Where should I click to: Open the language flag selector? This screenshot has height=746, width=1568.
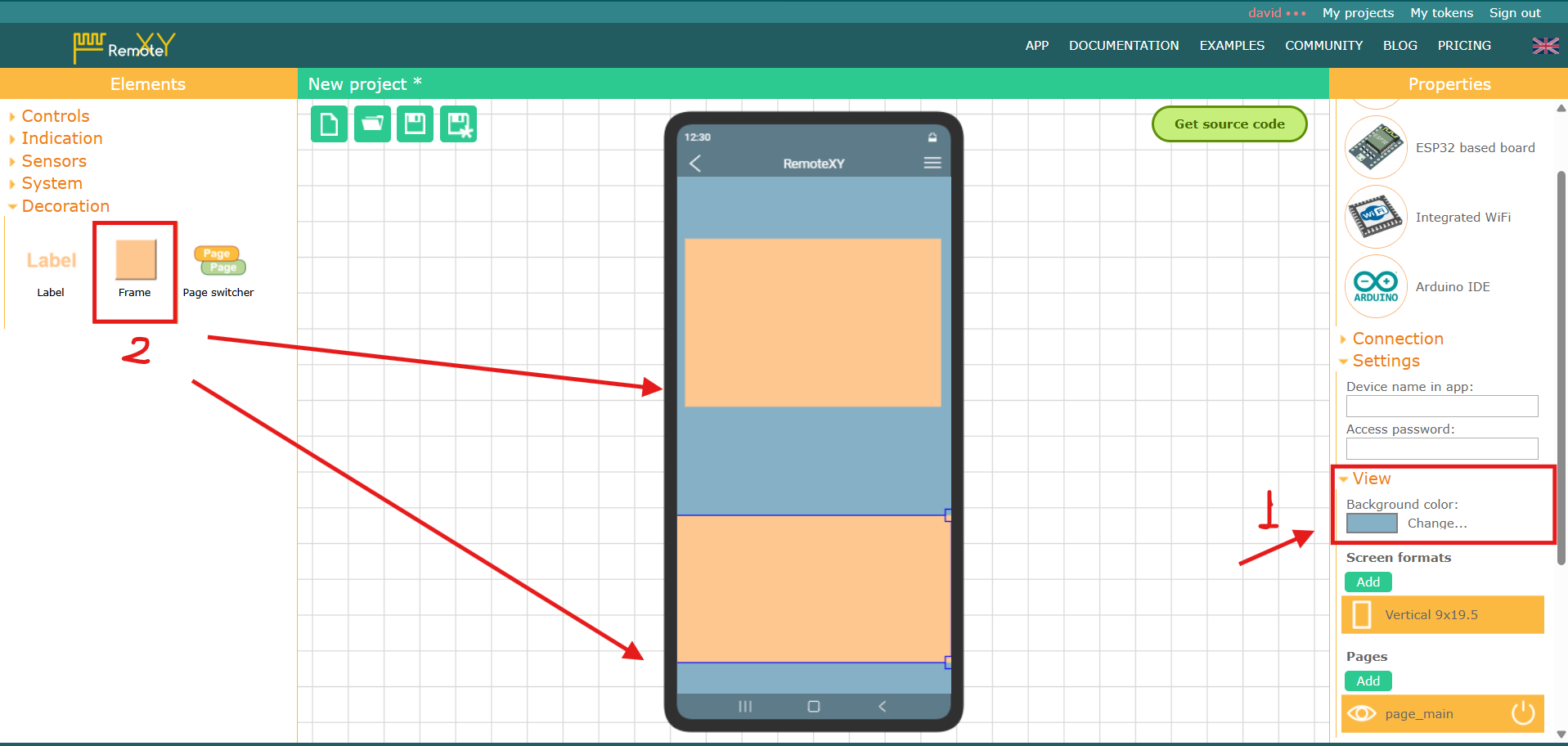[1545, 46]
